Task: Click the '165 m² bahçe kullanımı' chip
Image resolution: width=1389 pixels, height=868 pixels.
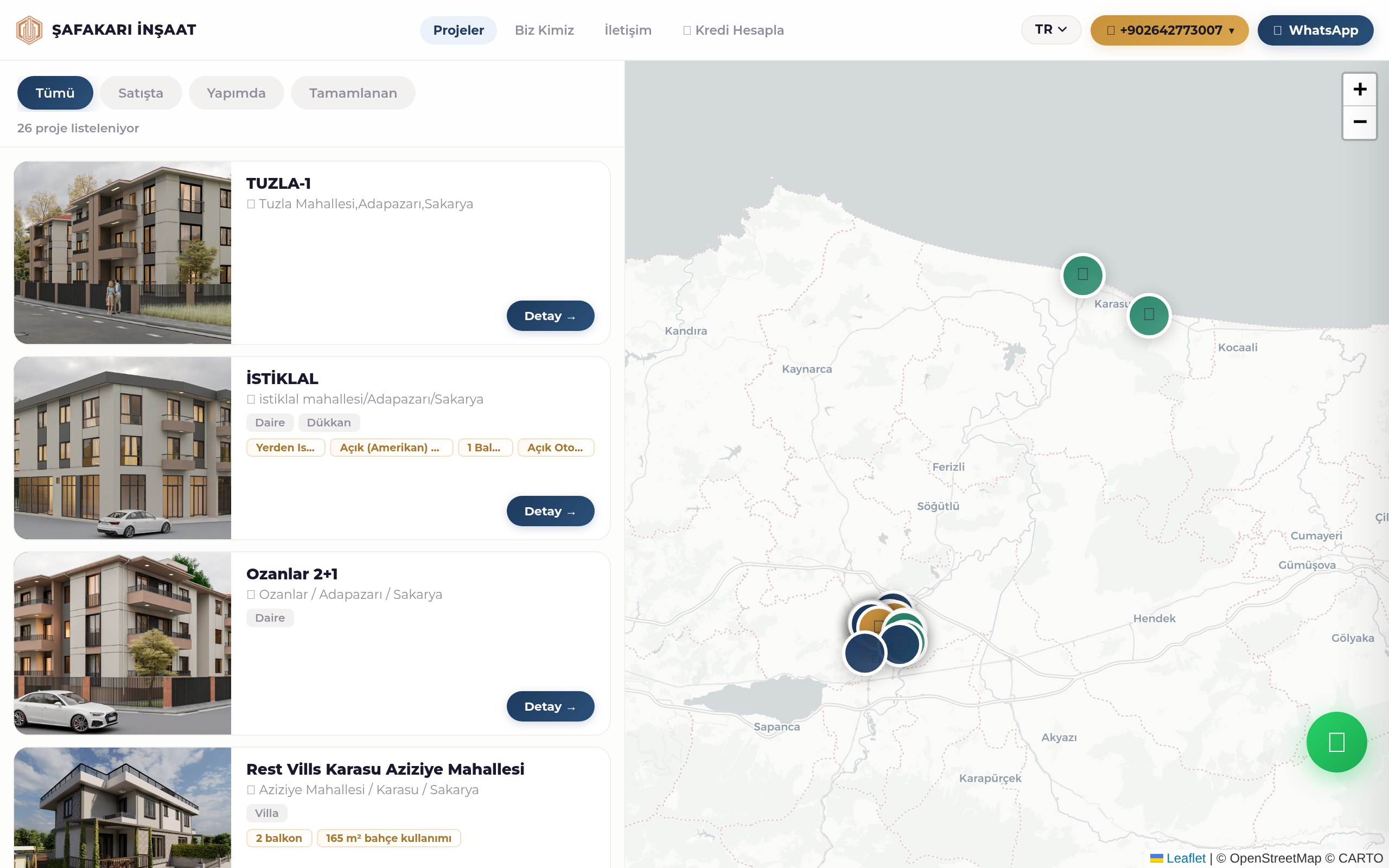Action: pyautogui.click(x=388, y=838)
